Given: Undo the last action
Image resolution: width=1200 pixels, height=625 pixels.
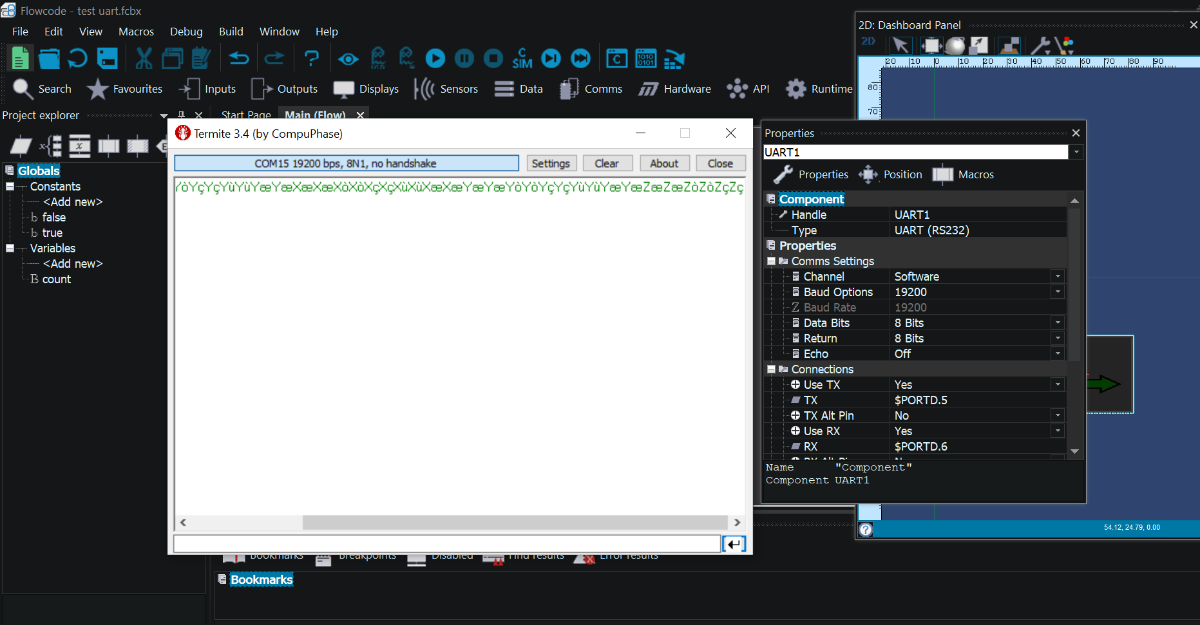Looking at the screenshot, I should (x=239, y=58).
